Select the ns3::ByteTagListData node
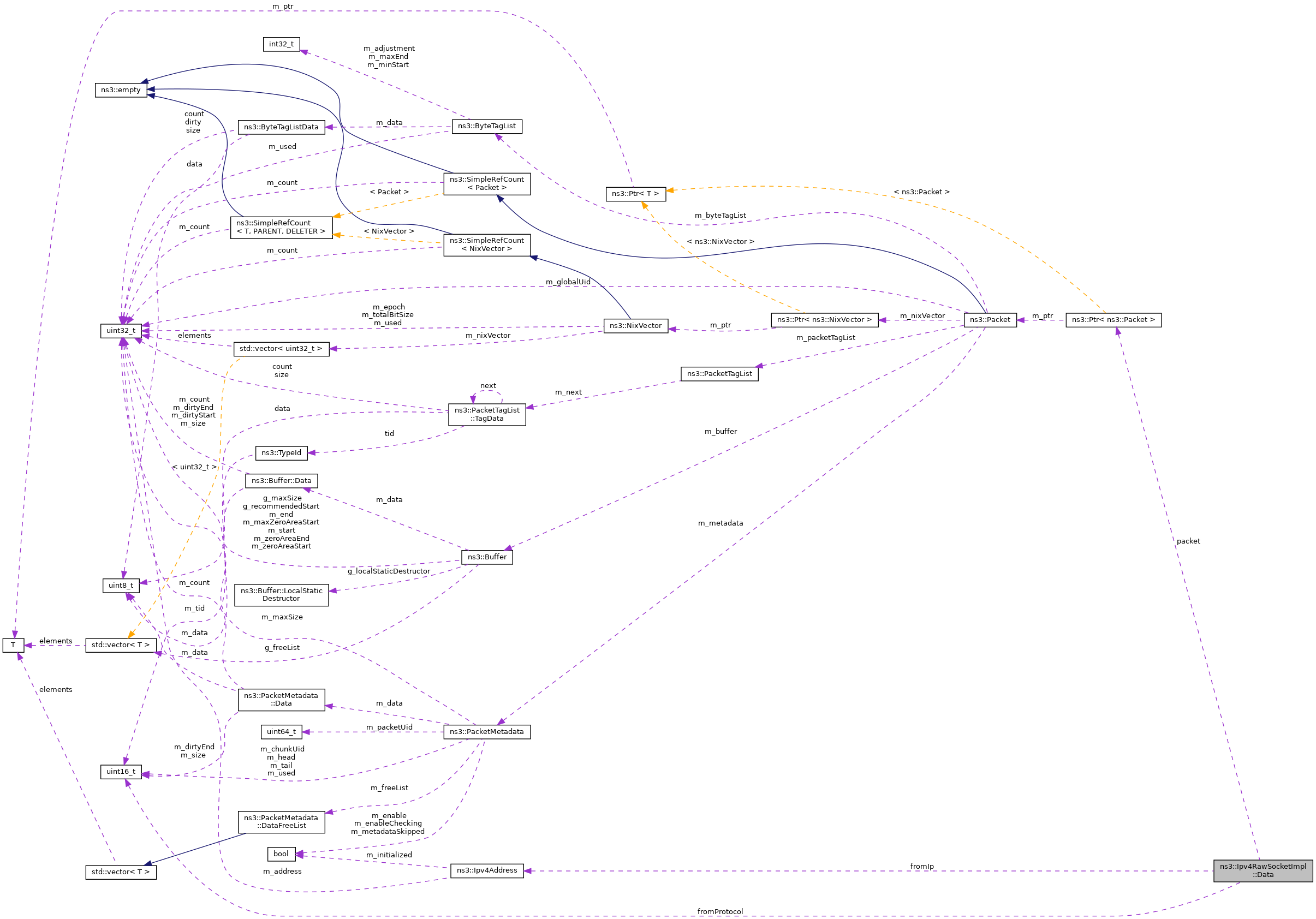 coord(282,128)
